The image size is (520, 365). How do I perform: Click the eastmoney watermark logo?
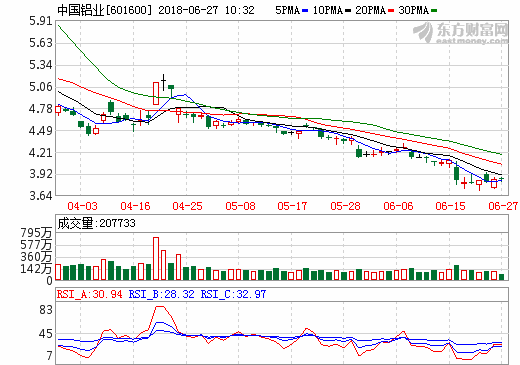pos(461,33)
